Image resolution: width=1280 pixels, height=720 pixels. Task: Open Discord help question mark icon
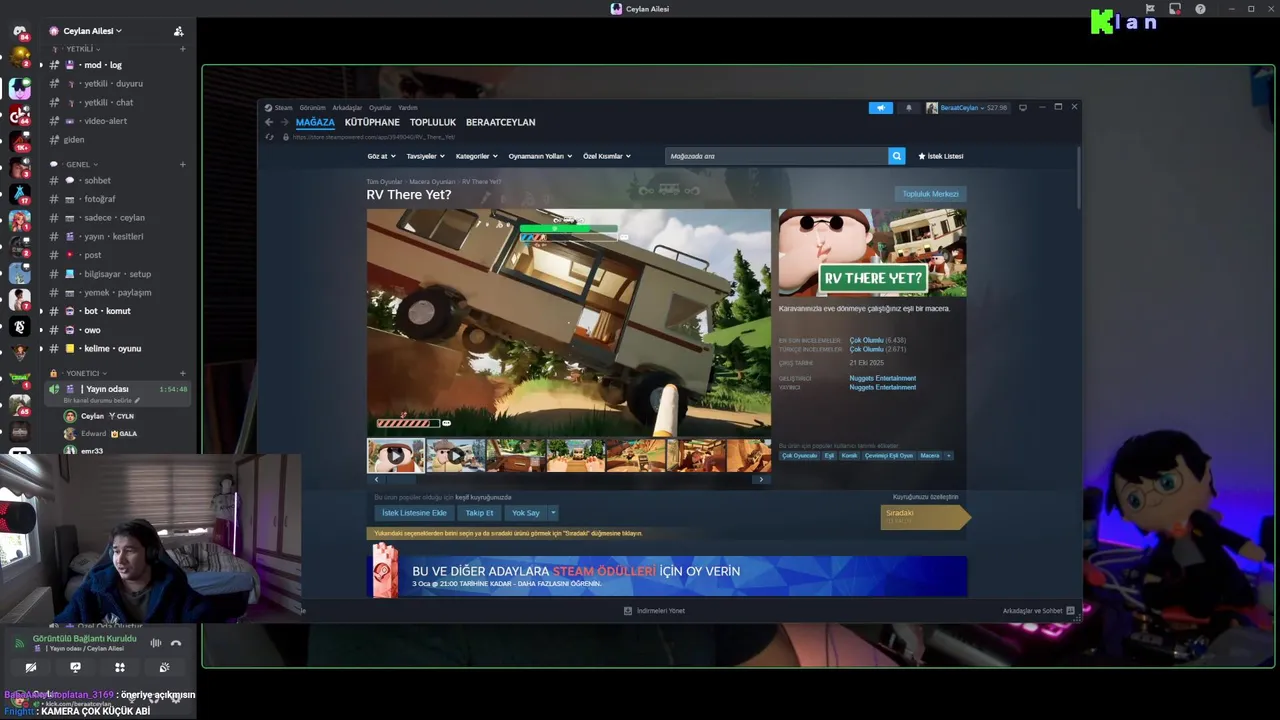point(1200,9)
